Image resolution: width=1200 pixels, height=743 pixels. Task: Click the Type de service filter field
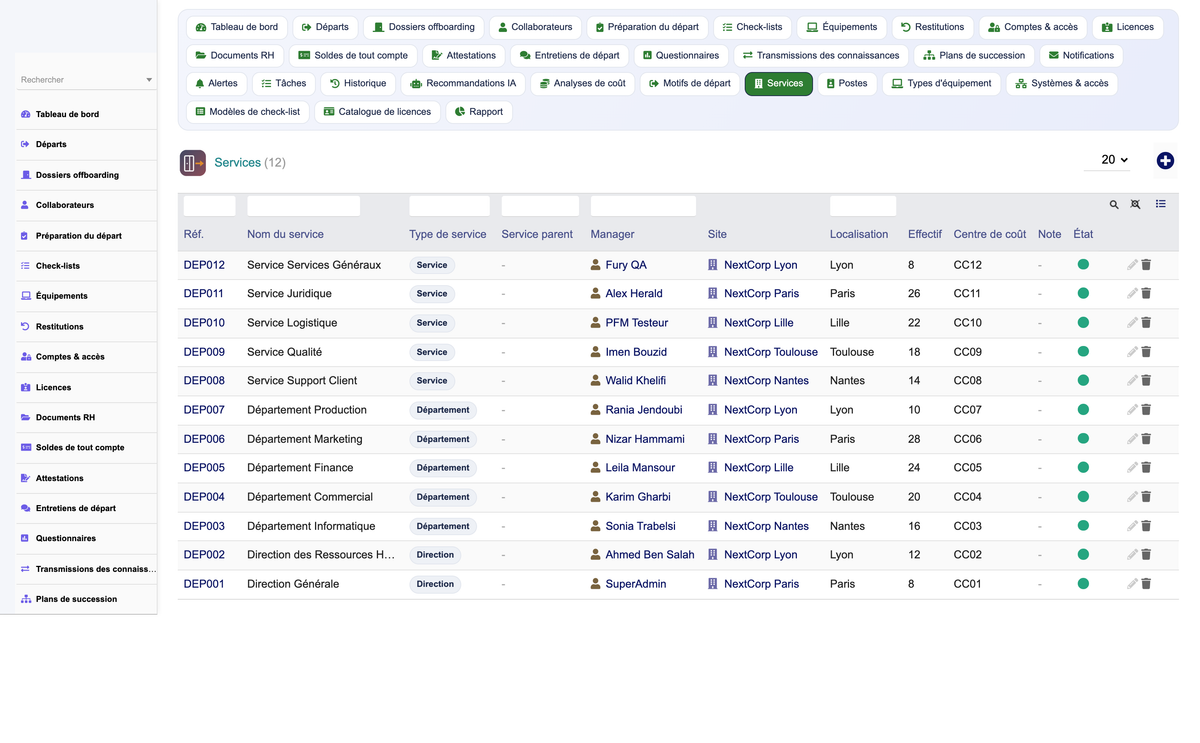click(x=449, y=206)
